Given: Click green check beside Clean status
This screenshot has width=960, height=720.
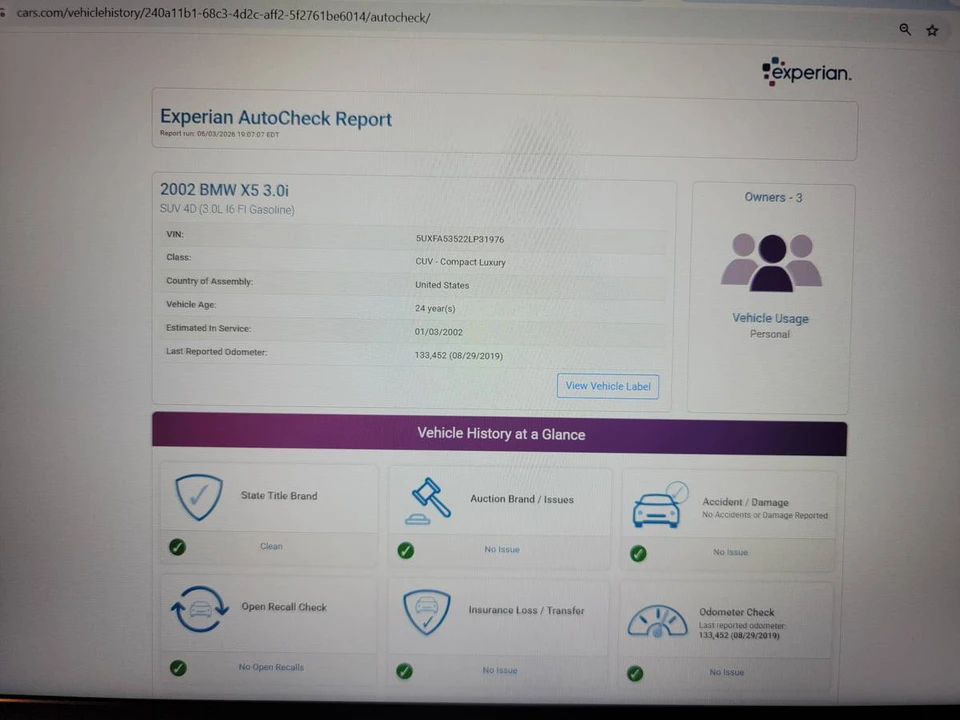Looking at the screenshot, I should 178,547.
